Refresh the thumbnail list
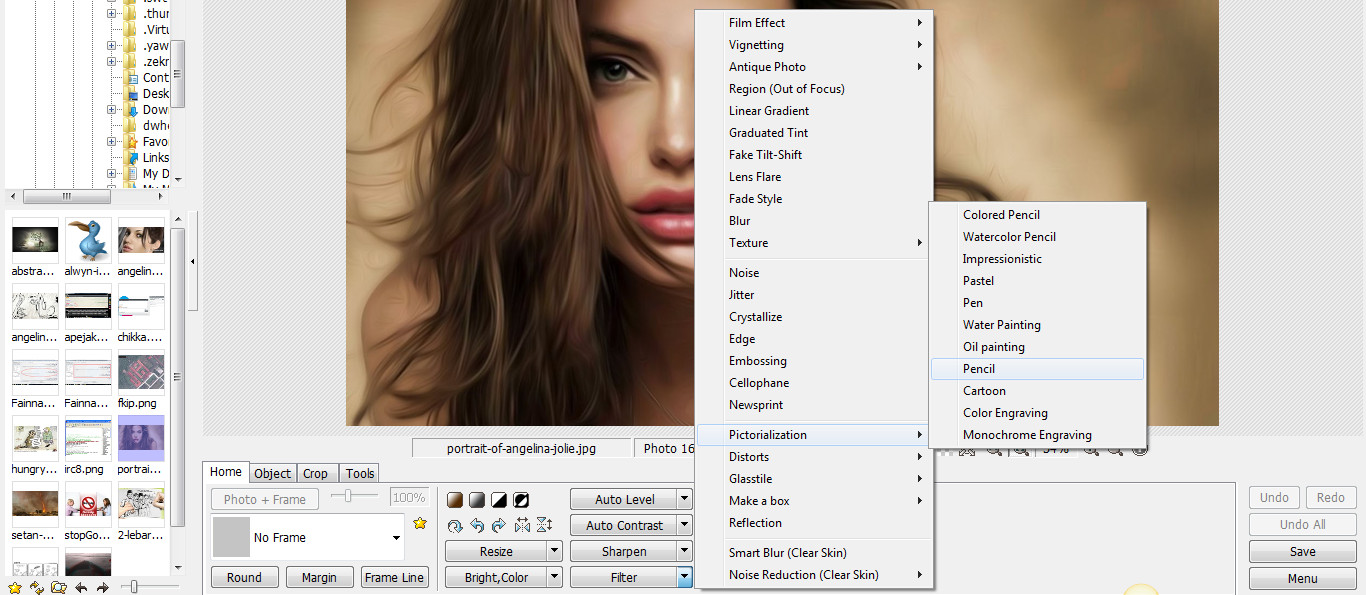The height and width of the screenshot is (595, 1366). point(37,587)
